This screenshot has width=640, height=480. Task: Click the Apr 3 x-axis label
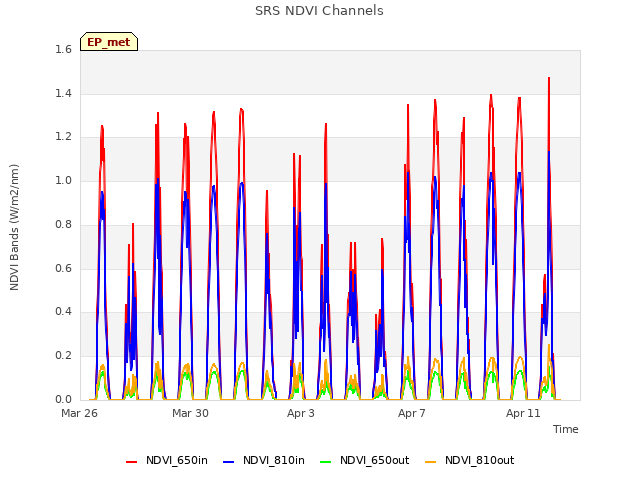pyautogui.click(x=301, y=413)
